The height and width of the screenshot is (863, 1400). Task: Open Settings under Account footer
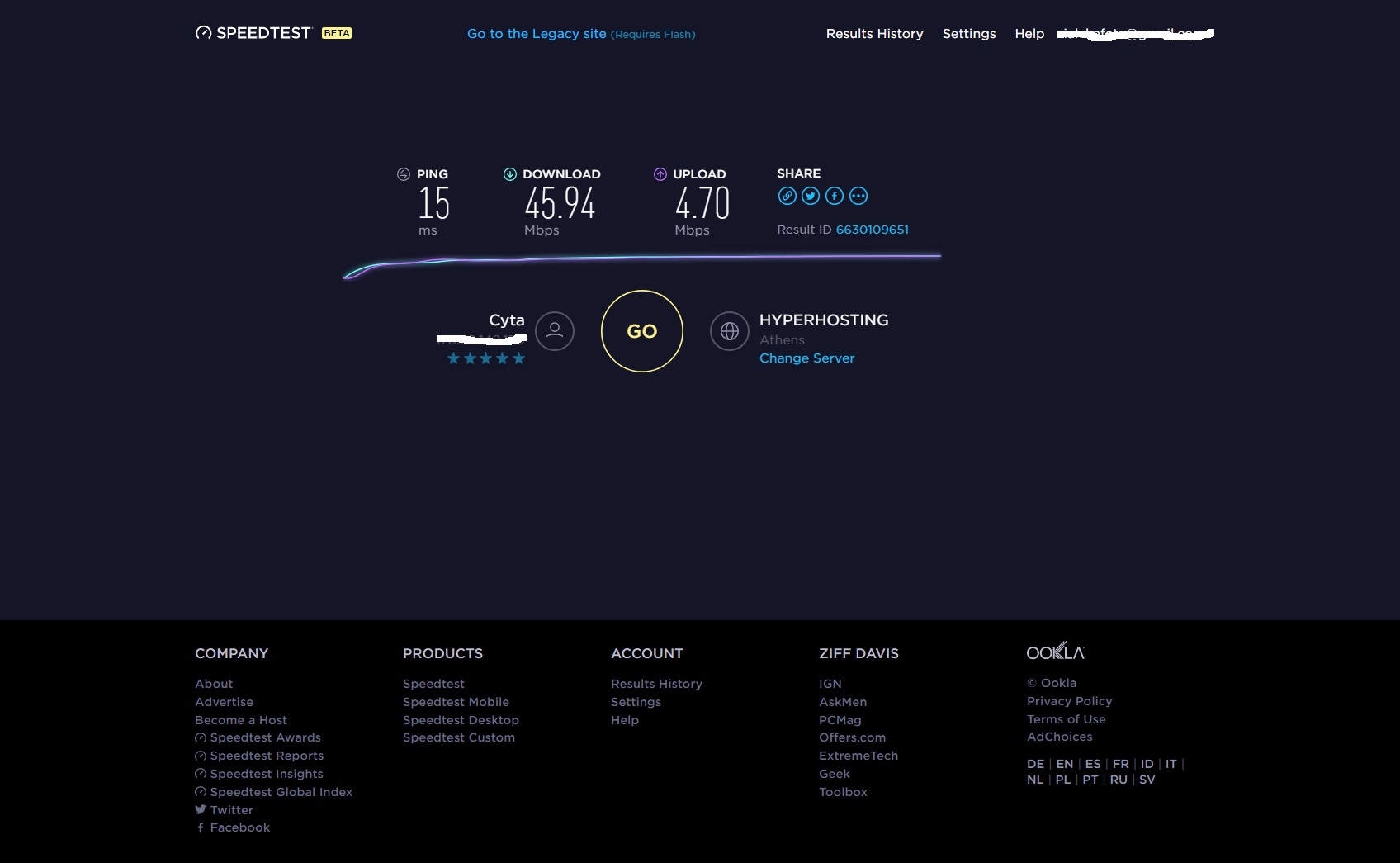click(x=636, y=702)
